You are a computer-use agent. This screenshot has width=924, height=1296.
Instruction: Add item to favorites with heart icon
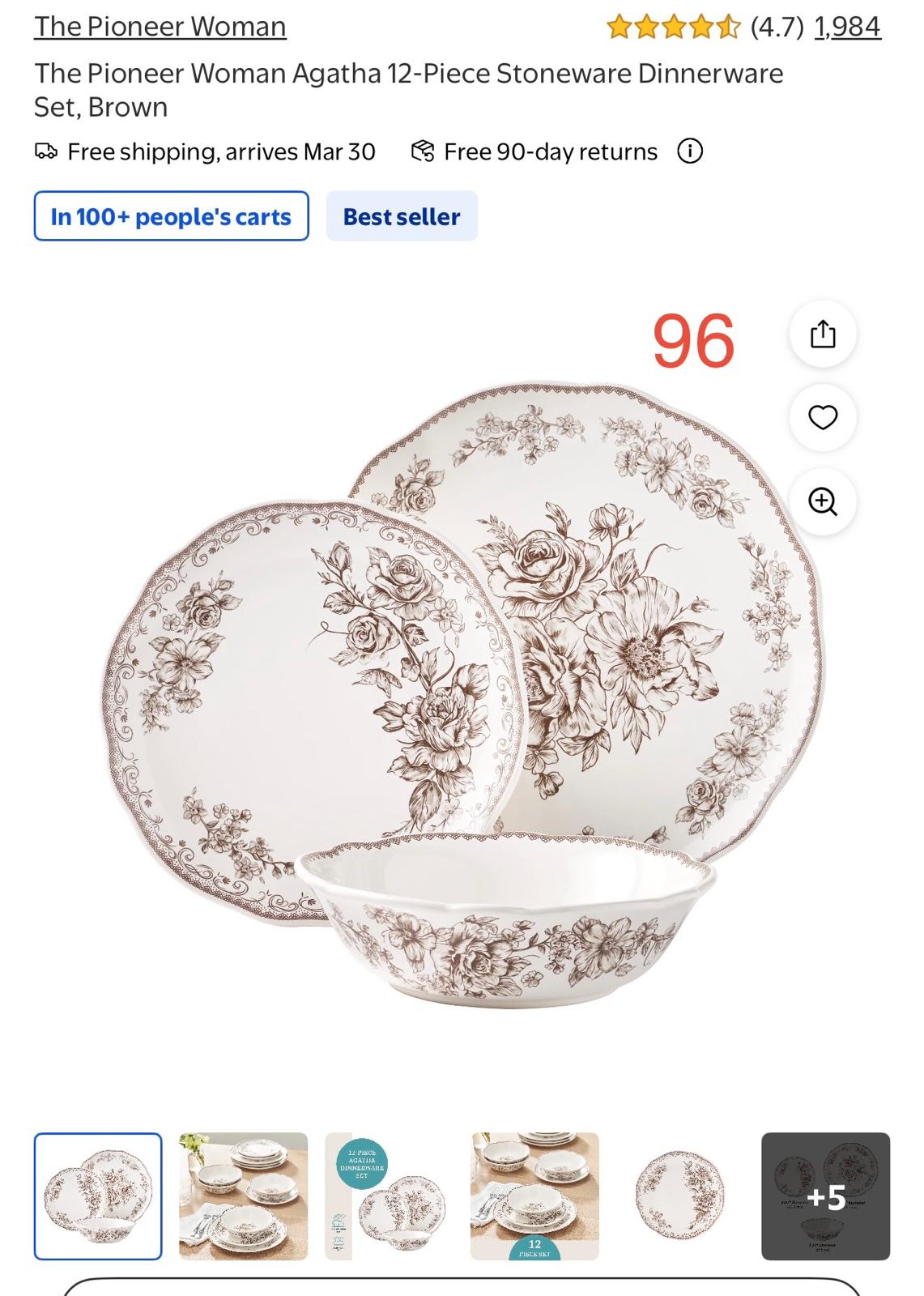823,417
